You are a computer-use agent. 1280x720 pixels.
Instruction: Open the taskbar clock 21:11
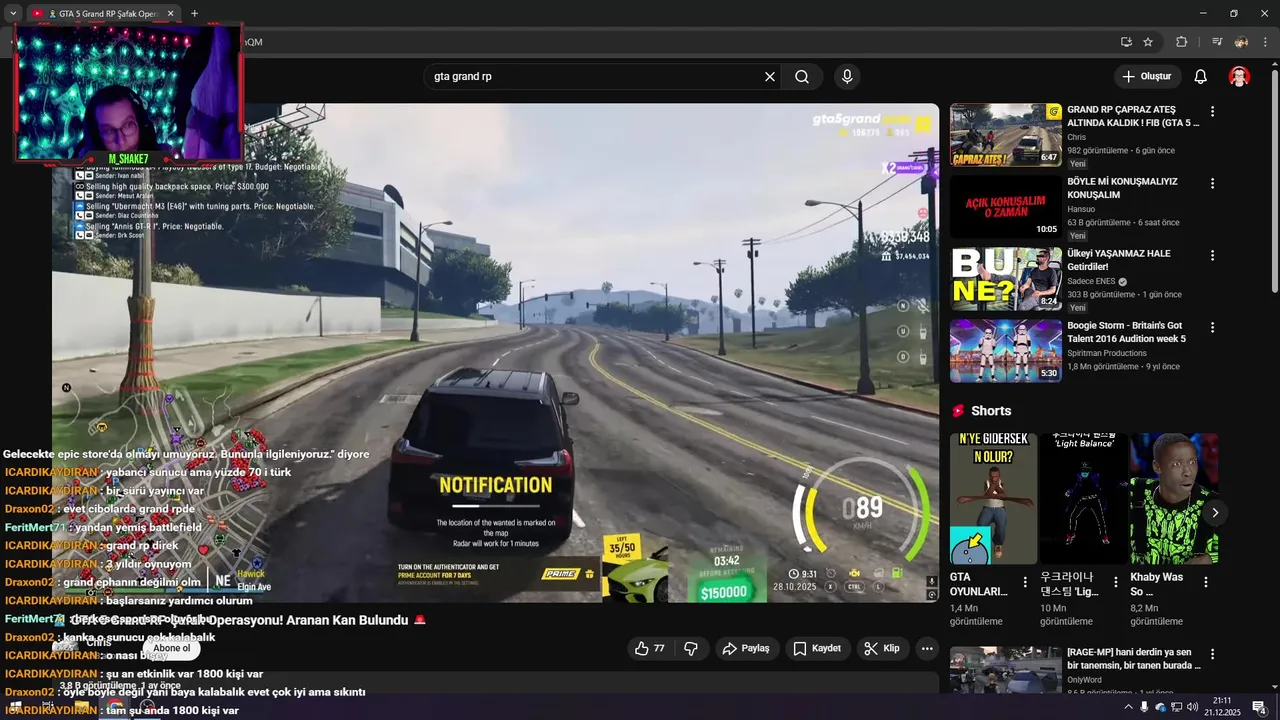(x=1223, y=707)
